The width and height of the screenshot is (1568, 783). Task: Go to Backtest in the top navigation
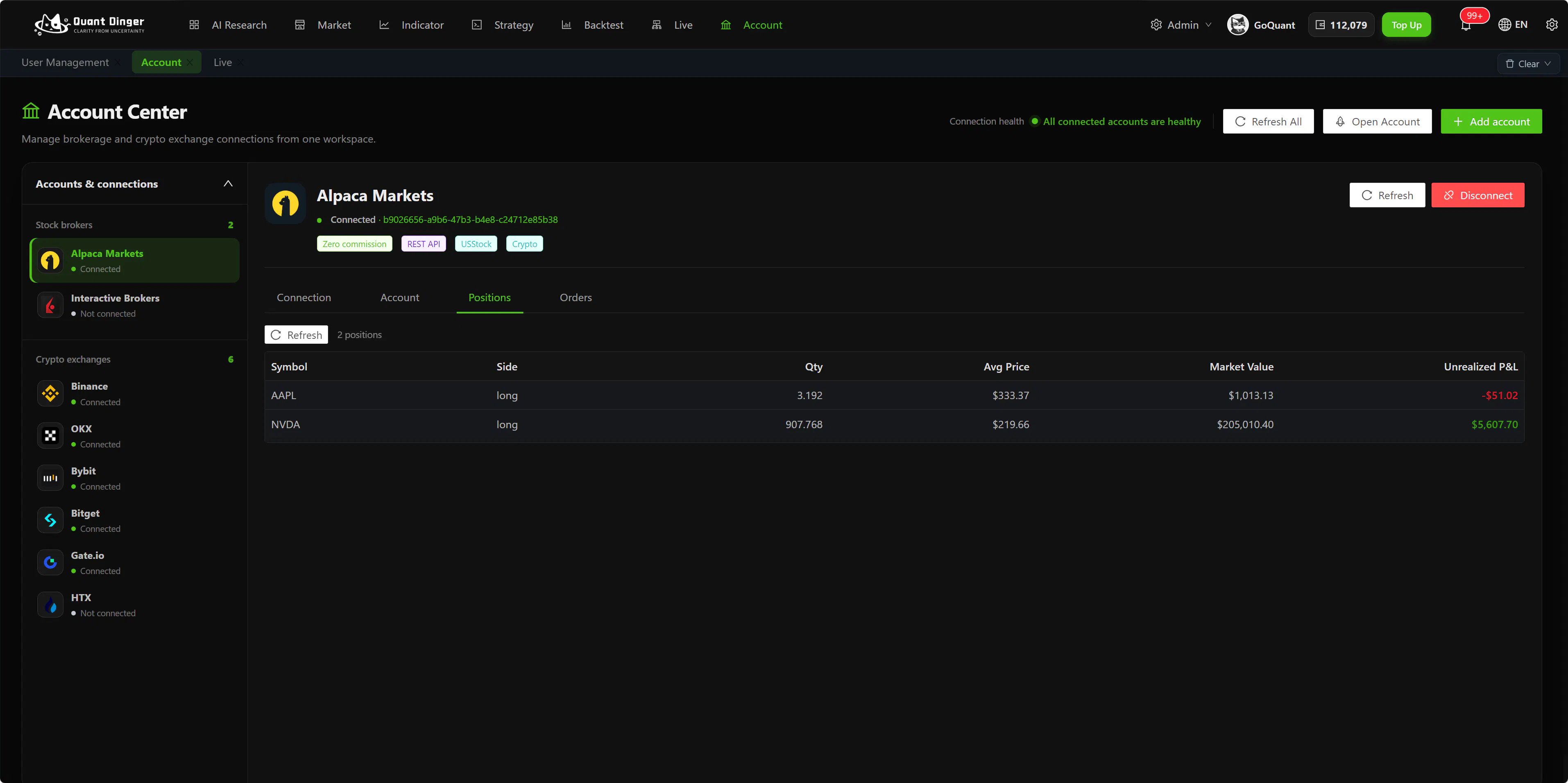pos(592,25)
